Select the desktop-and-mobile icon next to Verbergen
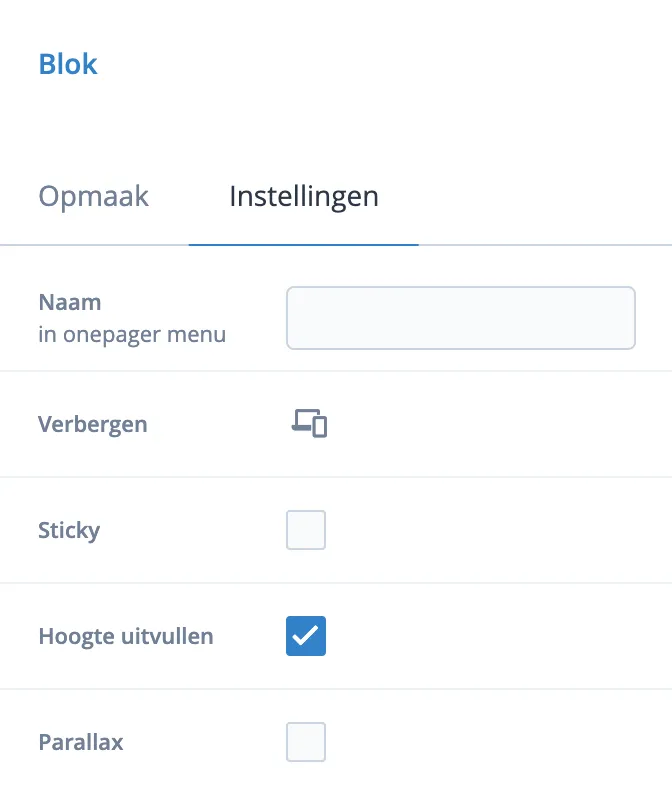This screenshot has height=810, width=672. pos(305,423)
